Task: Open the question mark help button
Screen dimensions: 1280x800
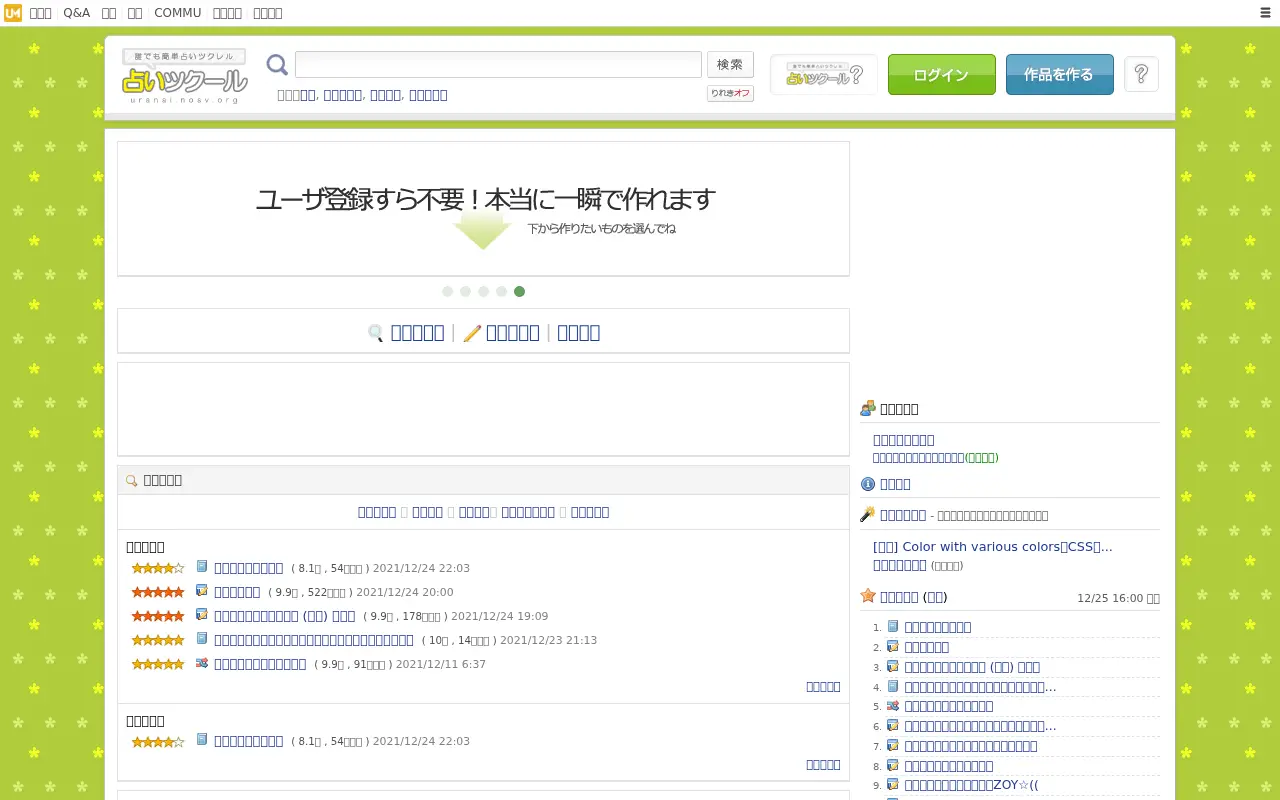Action: [x=1141, y=74]
